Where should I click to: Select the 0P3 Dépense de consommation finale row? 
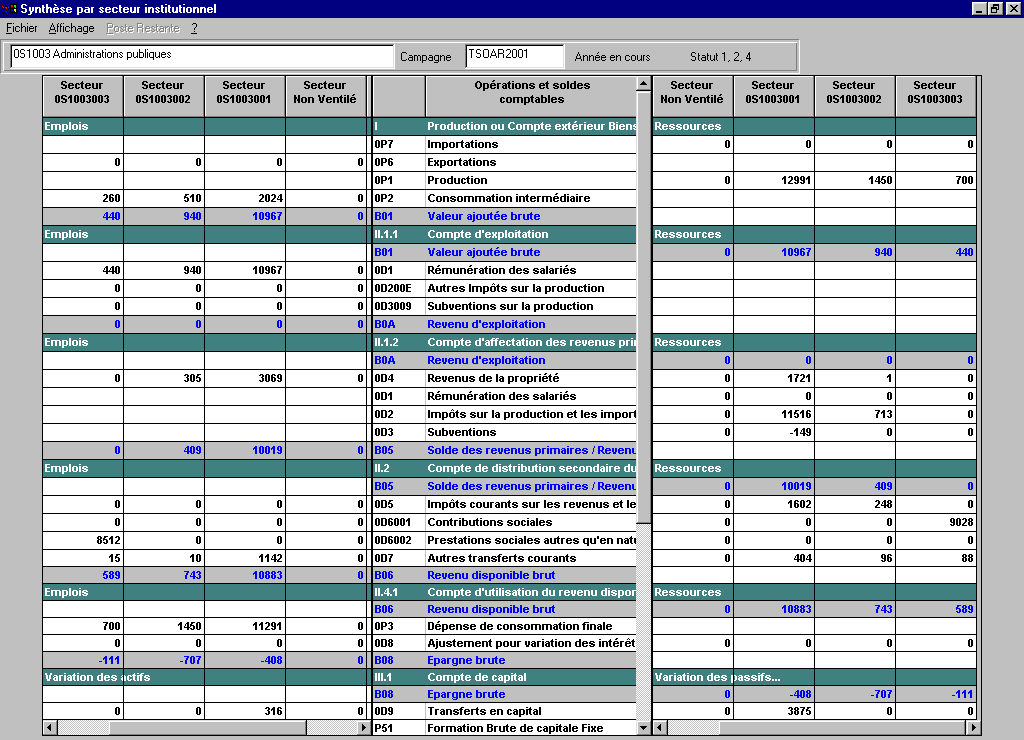[x=504, y=626]
